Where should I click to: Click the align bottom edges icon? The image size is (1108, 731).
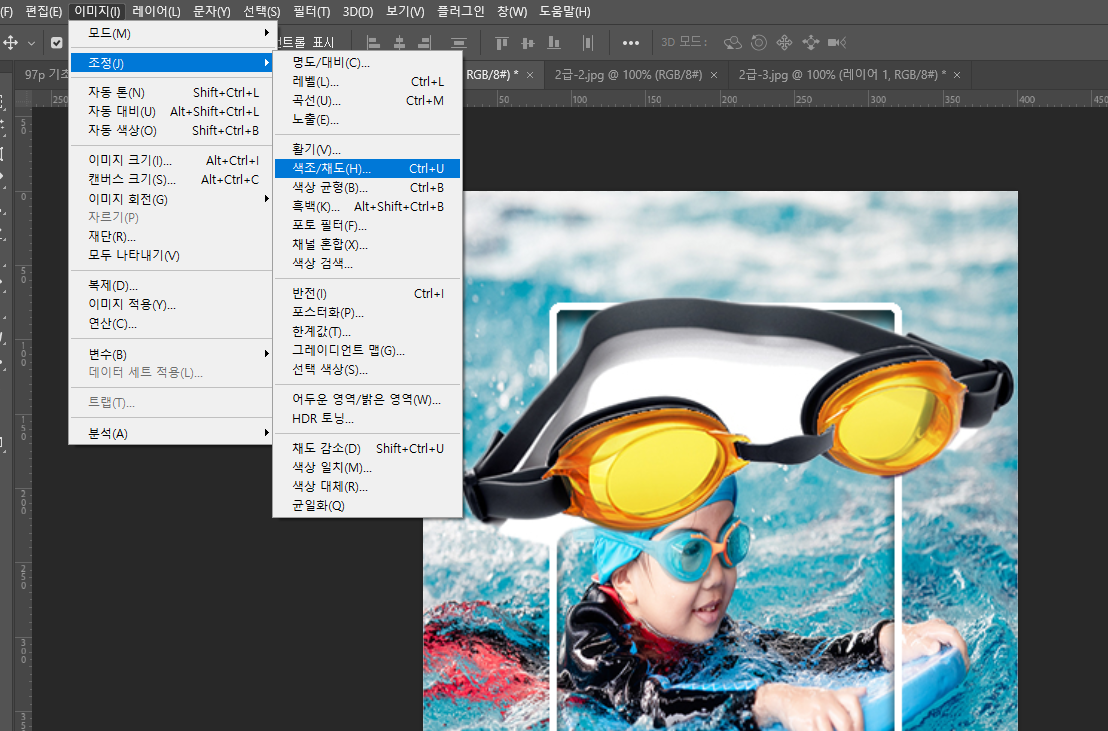(554, 43)
